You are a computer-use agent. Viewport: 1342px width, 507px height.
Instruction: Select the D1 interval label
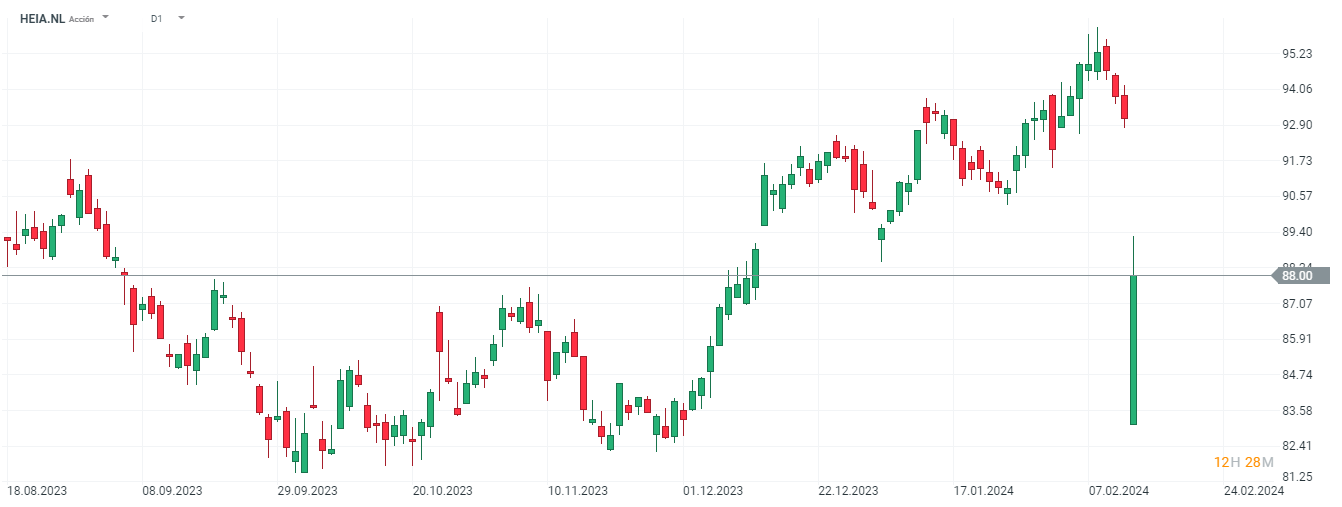click(x=157, y=18)
